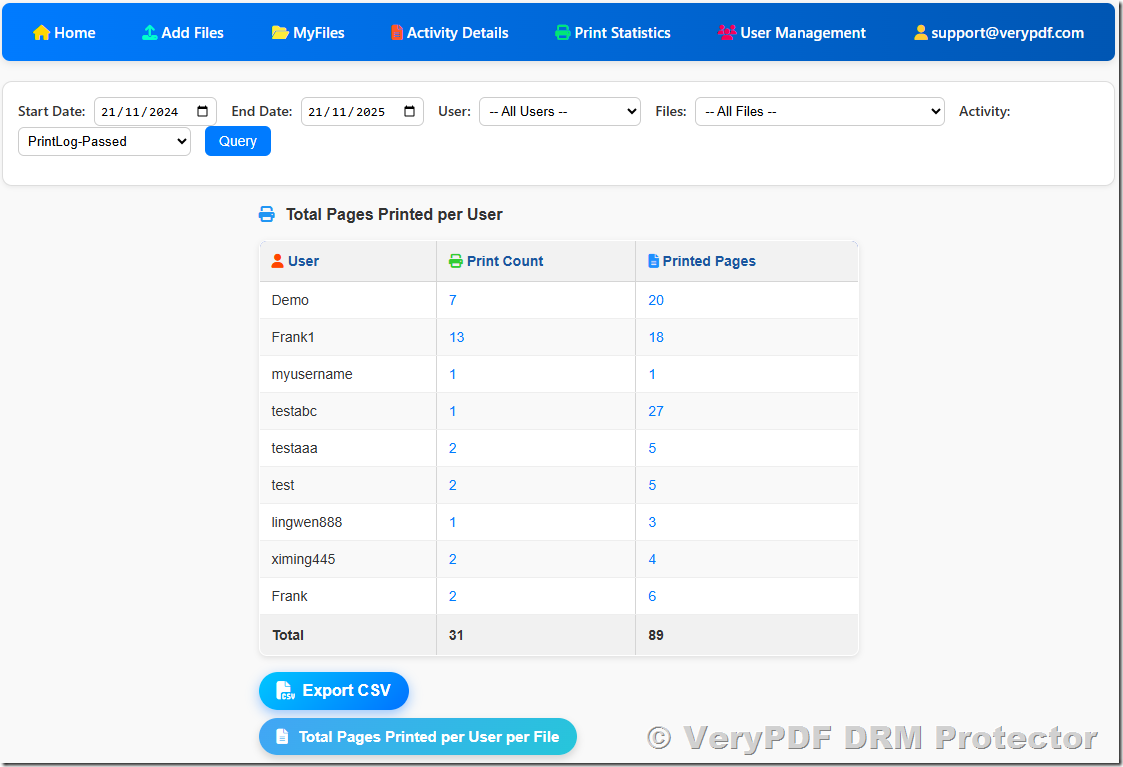This screenshot has width=1123, height=767.
Task: Click the printer icon beside the report title
Action: coord(266,213)
